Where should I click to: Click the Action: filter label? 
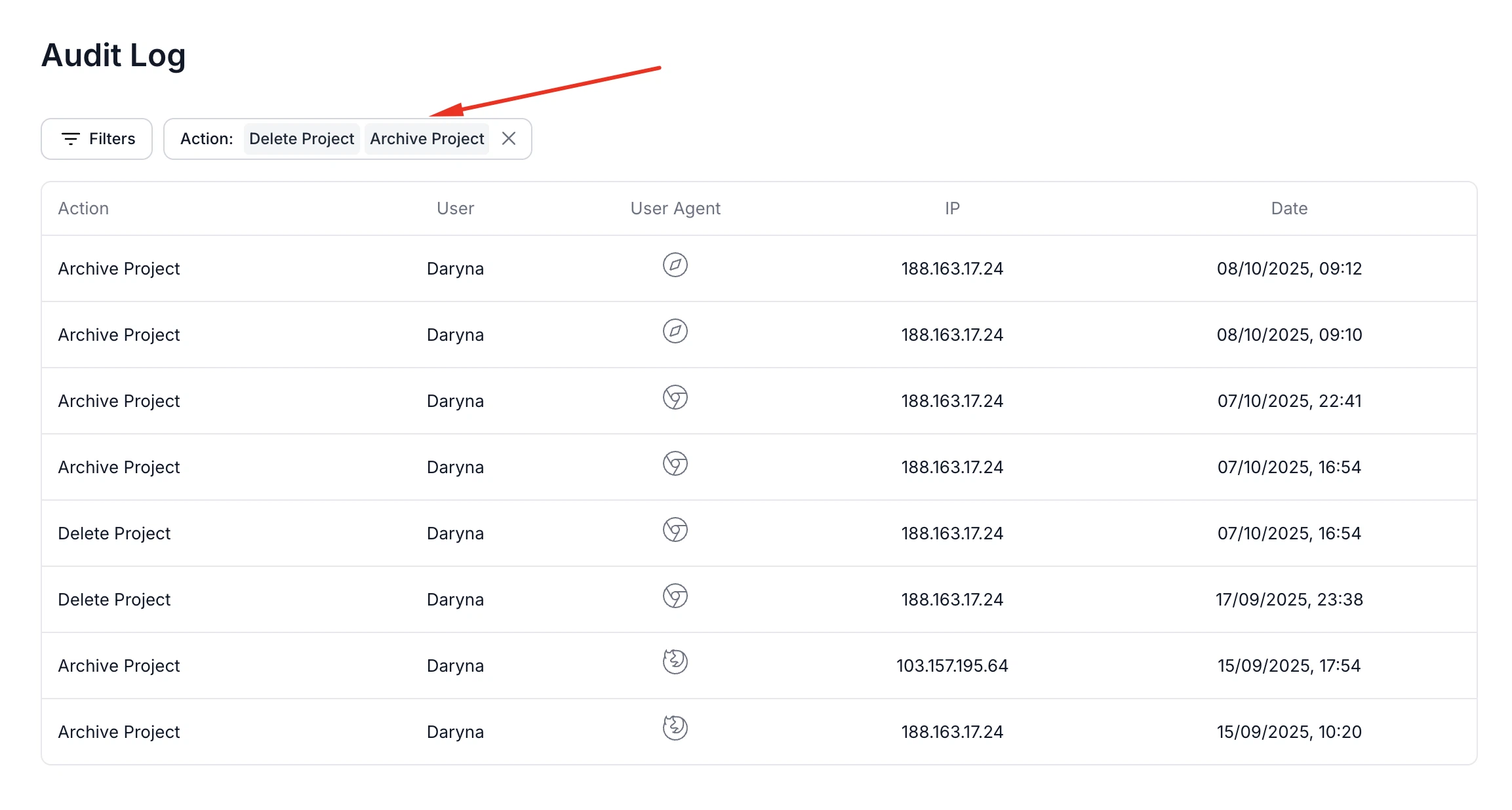point(207,139)
